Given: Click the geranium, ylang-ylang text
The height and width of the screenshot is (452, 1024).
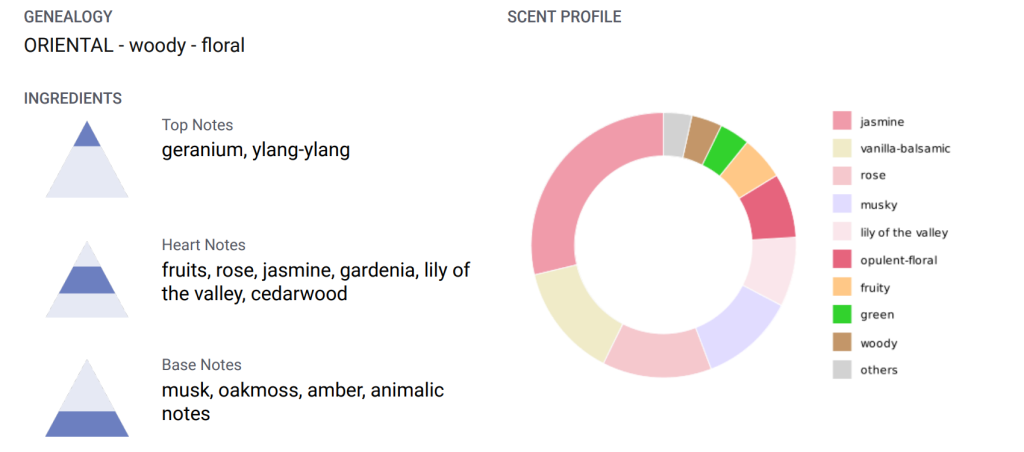Looking at the screenshot, I should 256,150.
